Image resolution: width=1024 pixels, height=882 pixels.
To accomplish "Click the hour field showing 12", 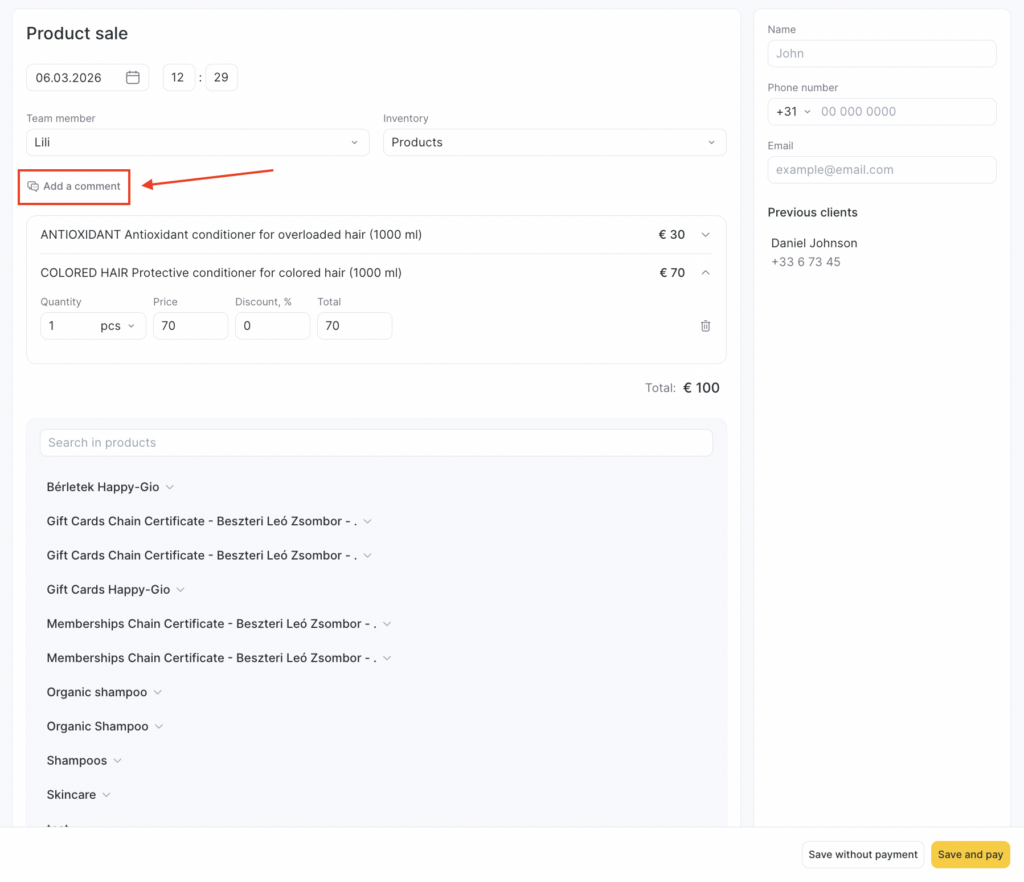I will (179, 78).
